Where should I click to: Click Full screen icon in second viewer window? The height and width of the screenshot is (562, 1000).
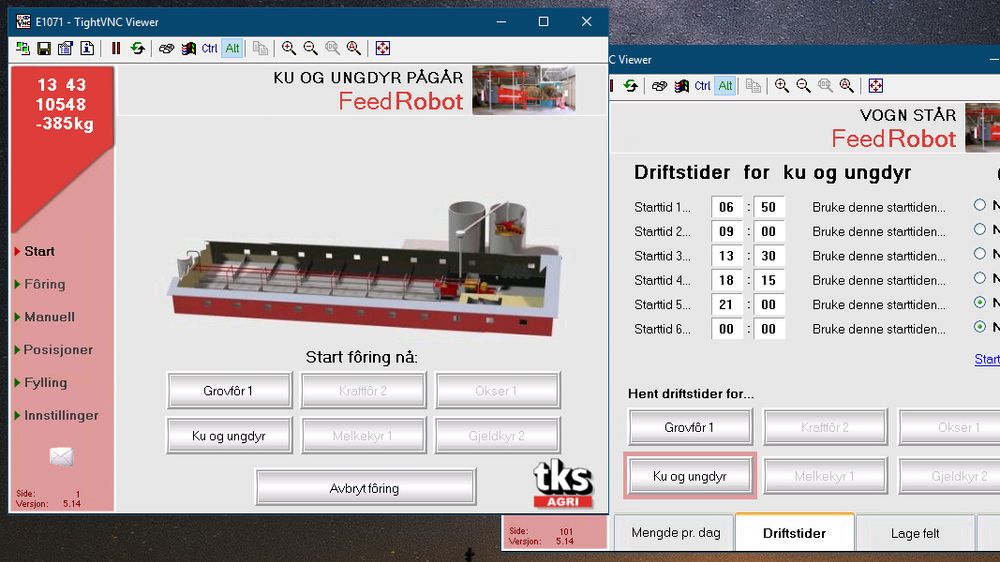pos(876,86)
